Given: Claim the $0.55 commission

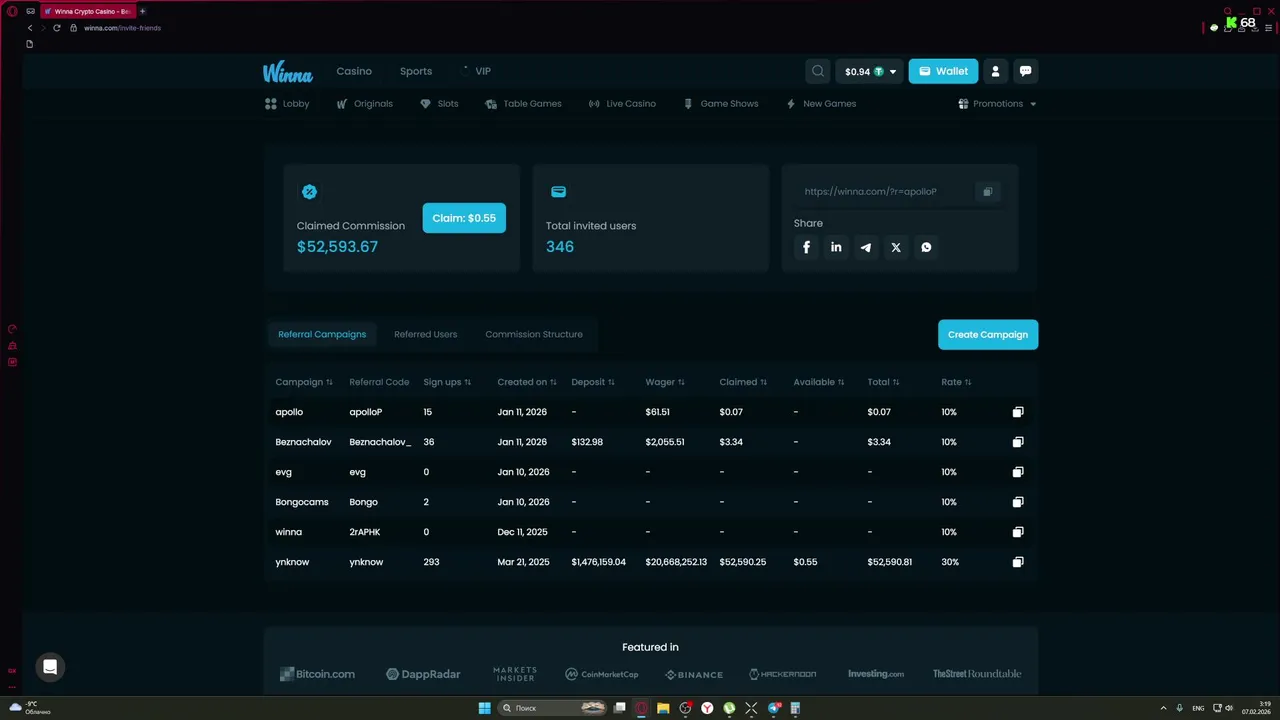Looking at the screenshot, I should 464,218.
